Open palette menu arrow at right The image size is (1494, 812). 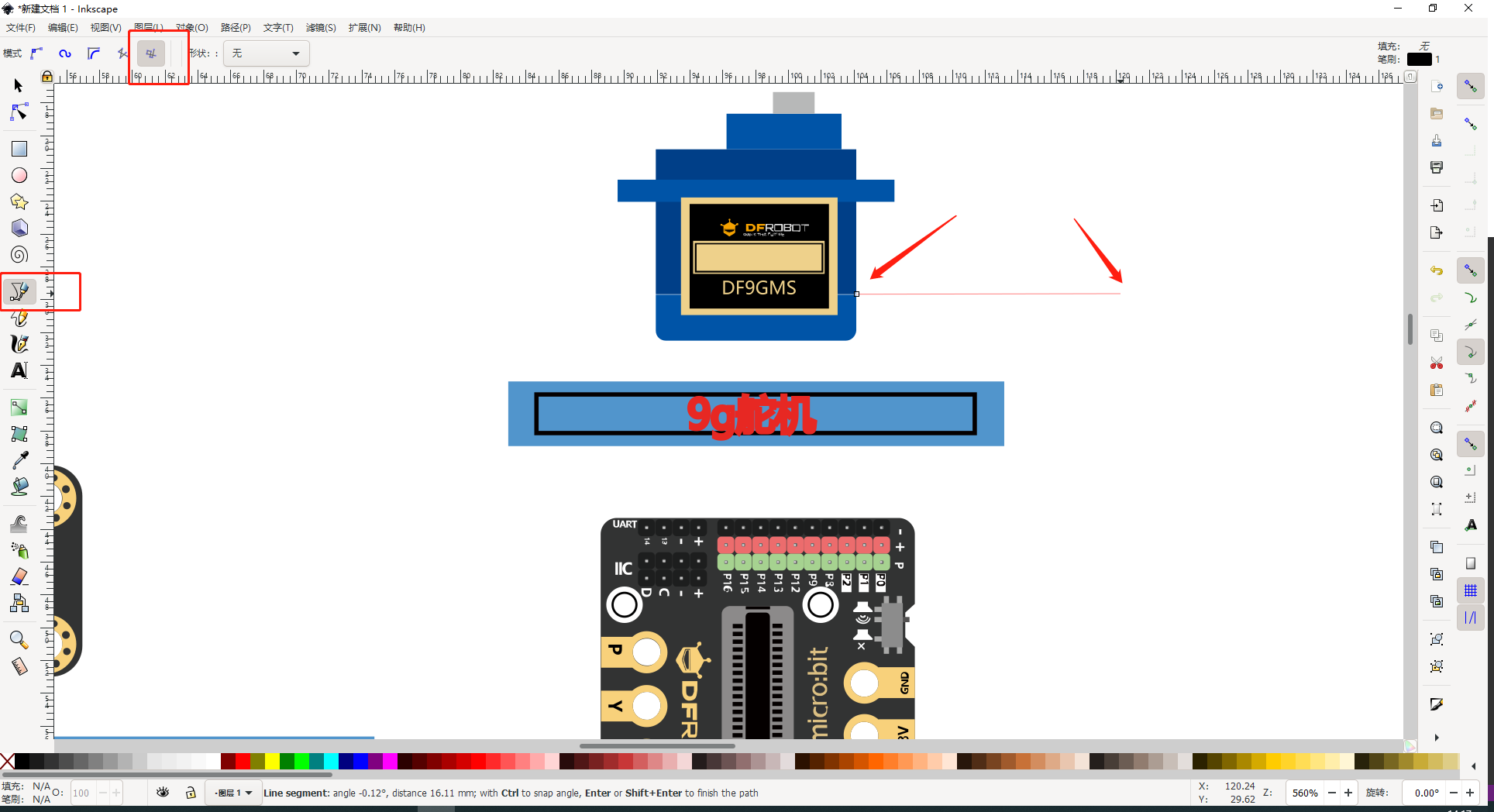[x=1473, y=766]
